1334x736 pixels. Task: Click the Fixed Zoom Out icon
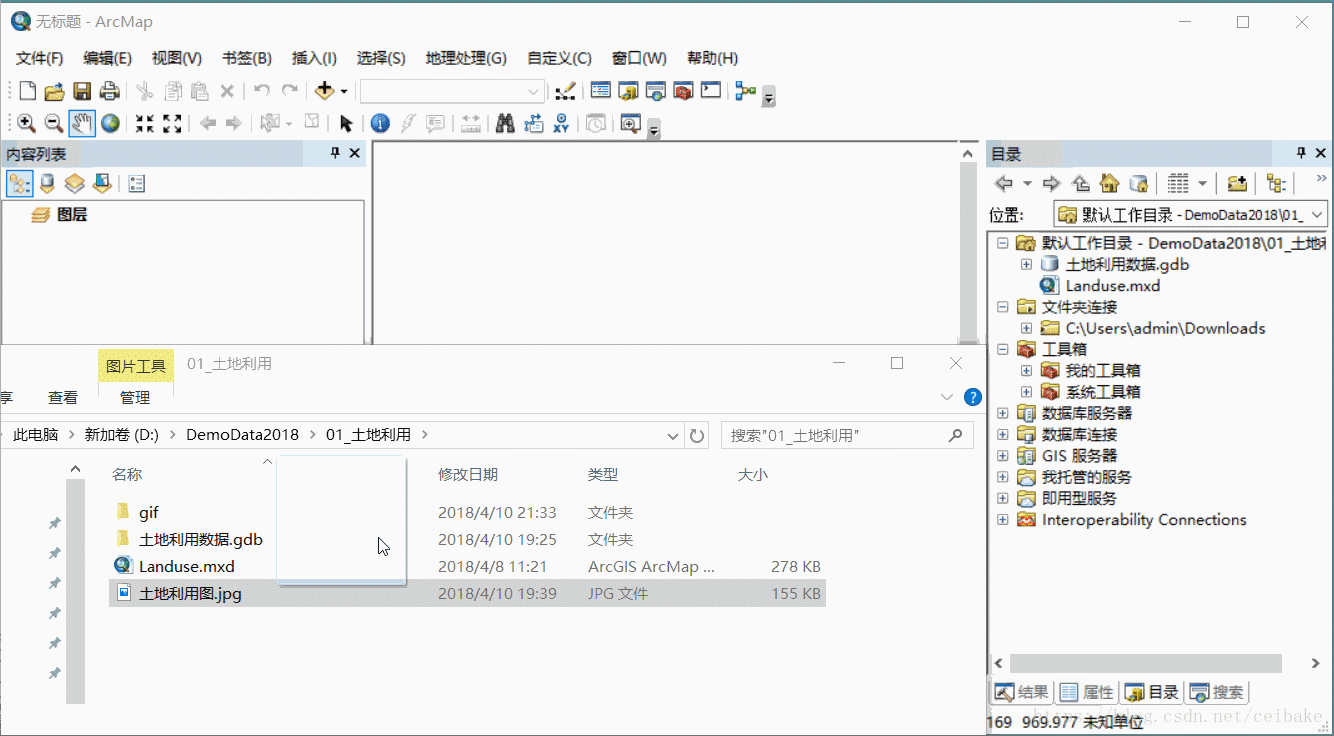pos(172,123)
